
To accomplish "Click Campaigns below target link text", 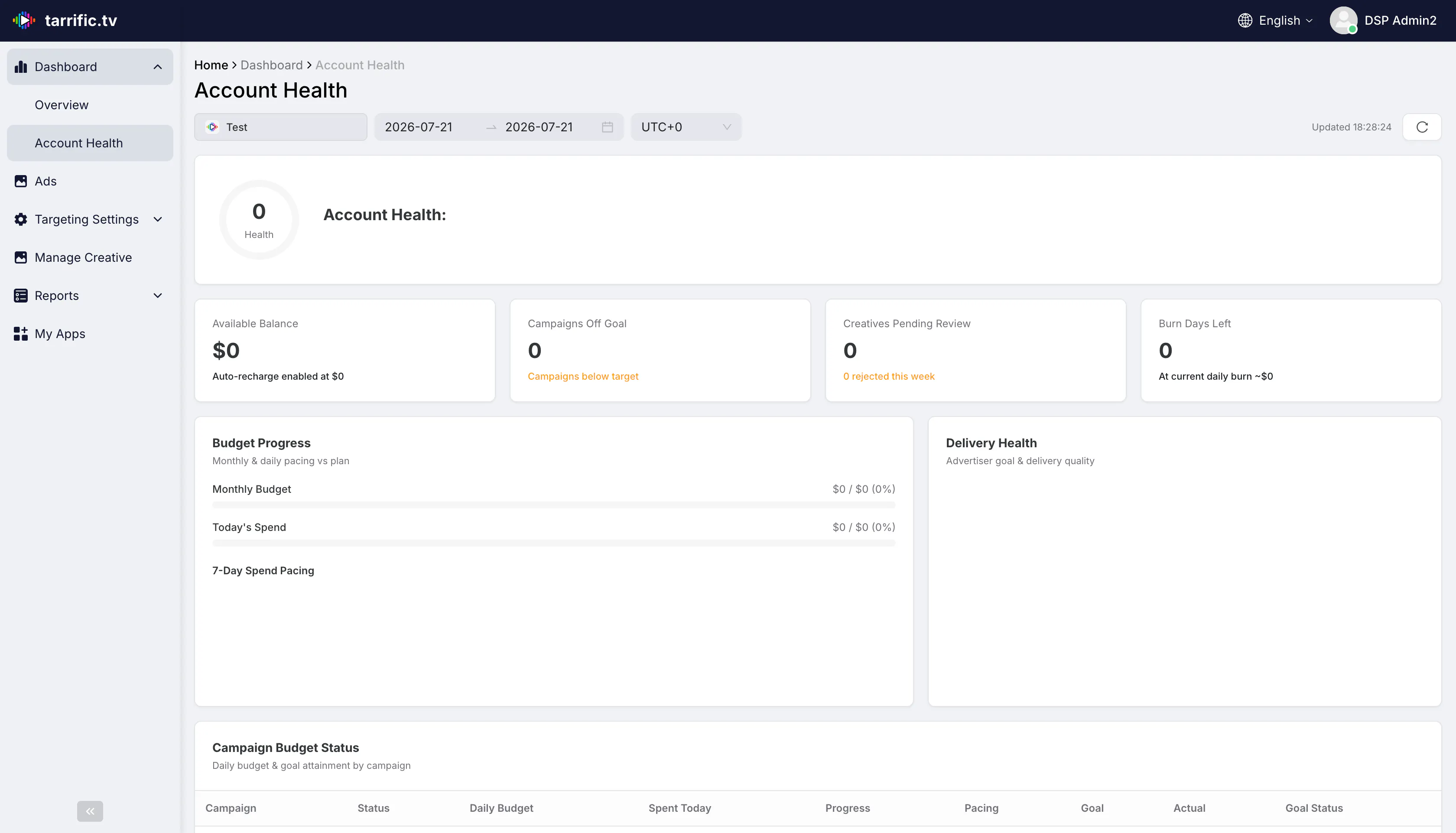I will click(583, 377).
